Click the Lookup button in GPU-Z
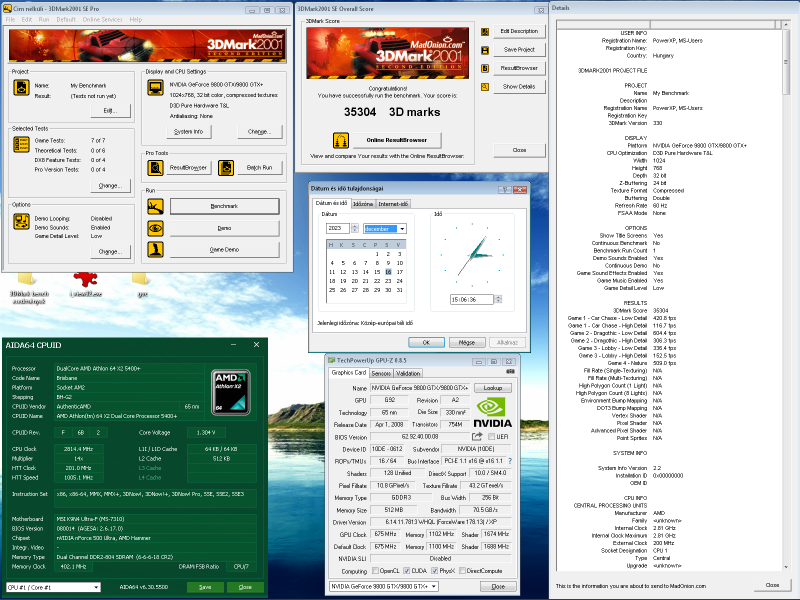Screen dimensions: 800x600 [493, 388]
